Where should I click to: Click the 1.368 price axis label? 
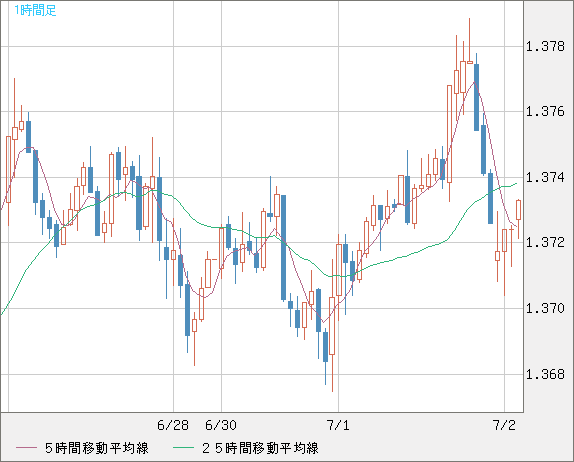[x=545, y=374]
